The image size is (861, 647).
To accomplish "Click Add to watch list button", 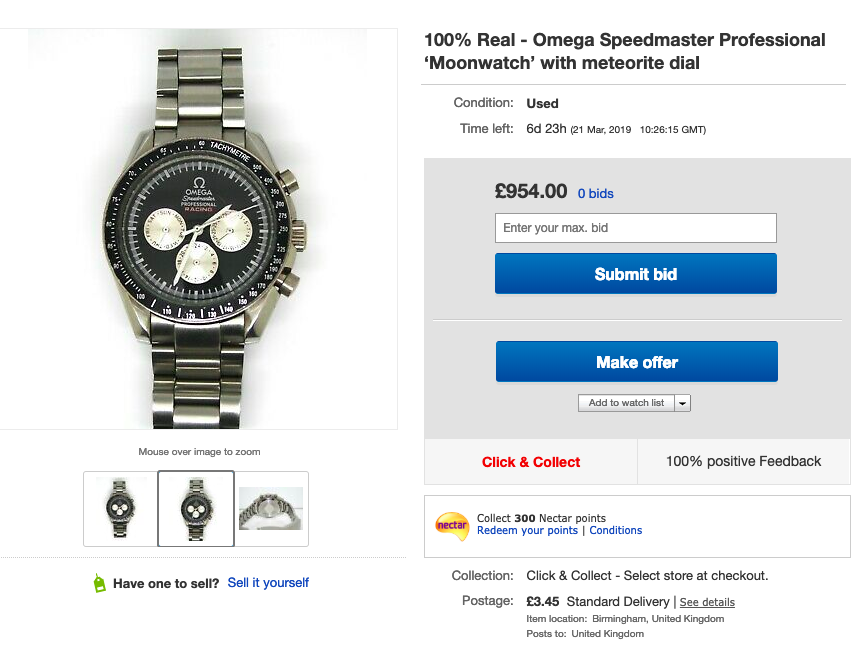I will tap(626, 403).
